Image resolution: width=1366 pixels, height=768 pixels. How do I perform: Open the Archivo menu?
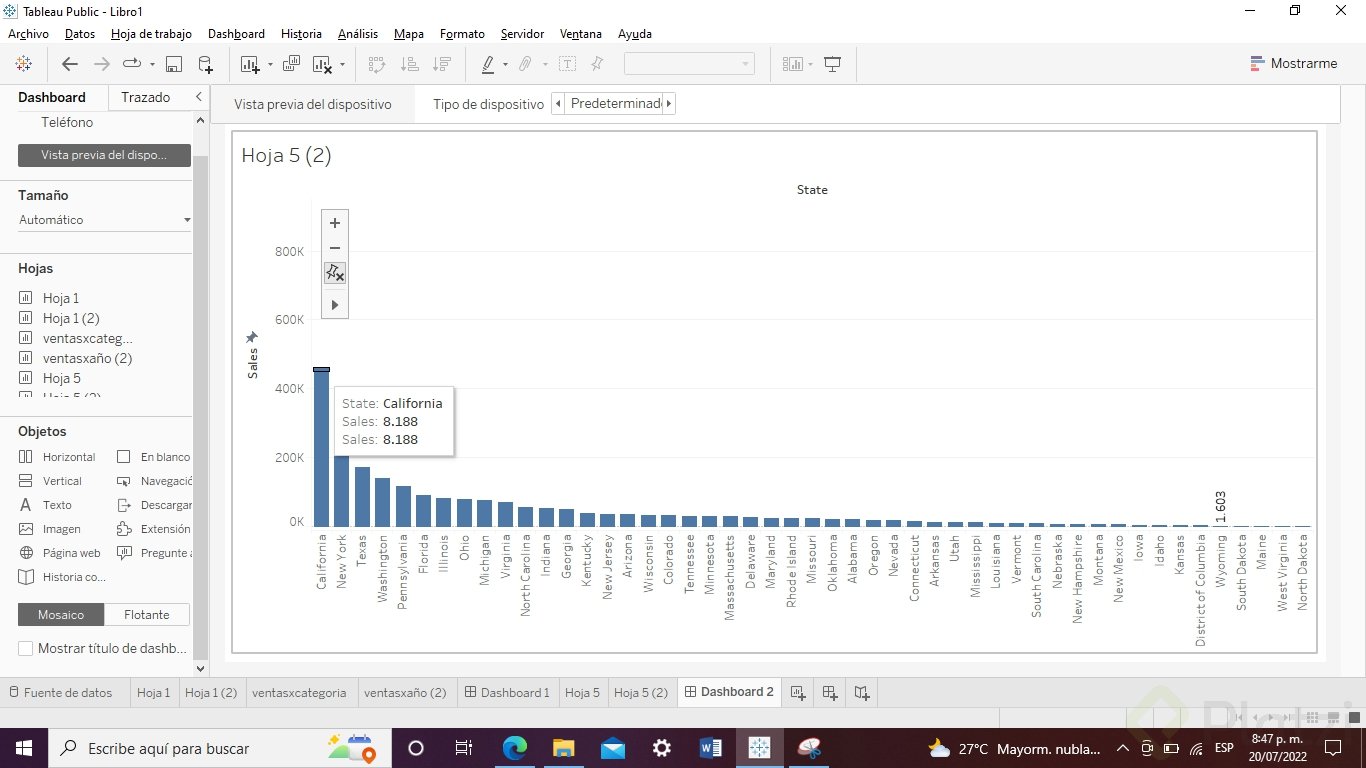(28, 34)
